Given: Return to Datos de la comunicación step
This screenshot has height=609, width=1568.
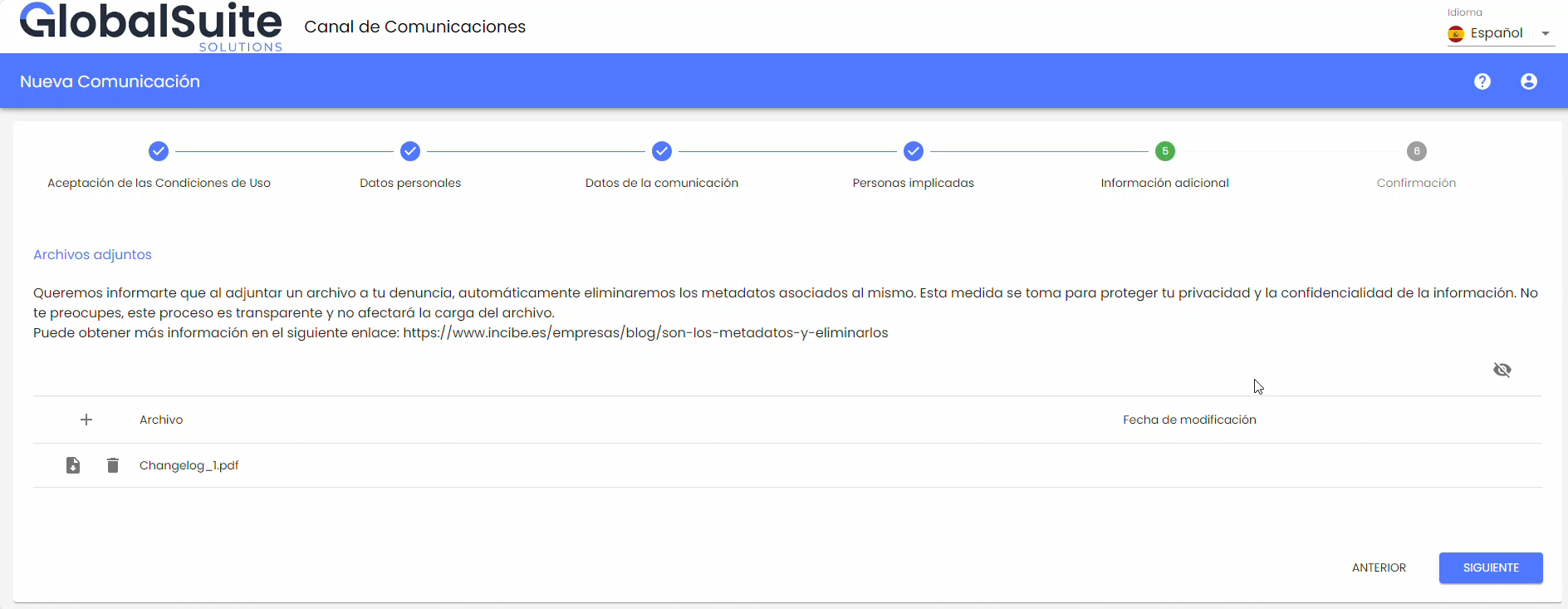Looking at the screenshot, I should 662,151.
